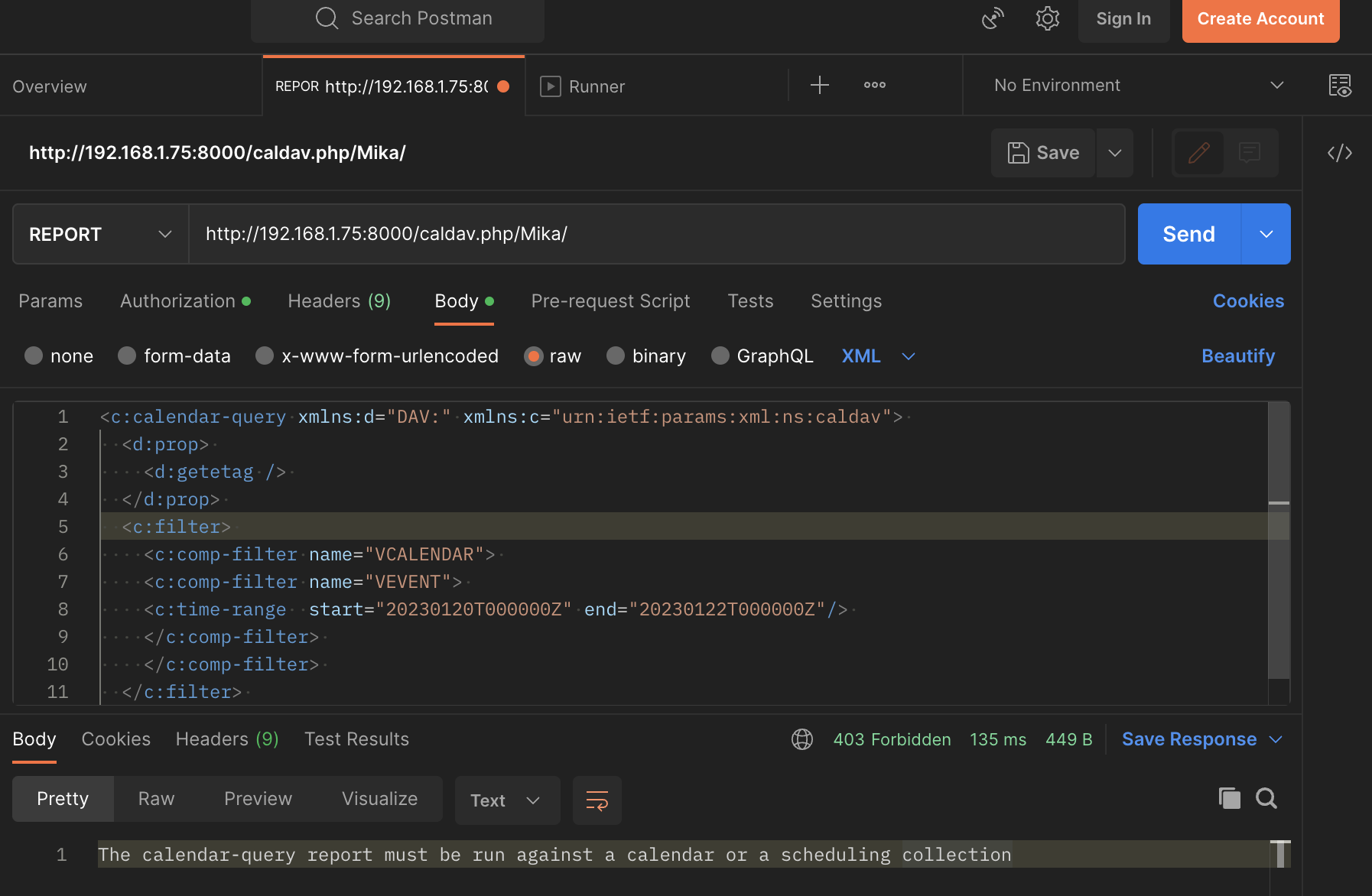Expand the REPORT method dropdown
Screen dimensions: 1372x896
[101, 234]
